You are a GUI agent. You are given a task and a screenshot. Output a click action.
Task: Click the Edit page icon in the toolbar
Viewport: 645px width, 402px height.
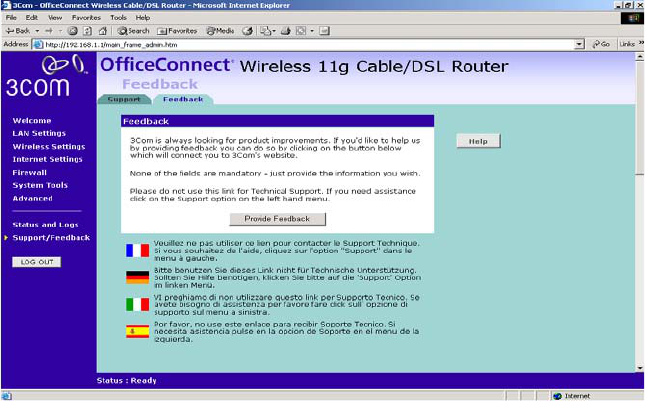[301, 31]
